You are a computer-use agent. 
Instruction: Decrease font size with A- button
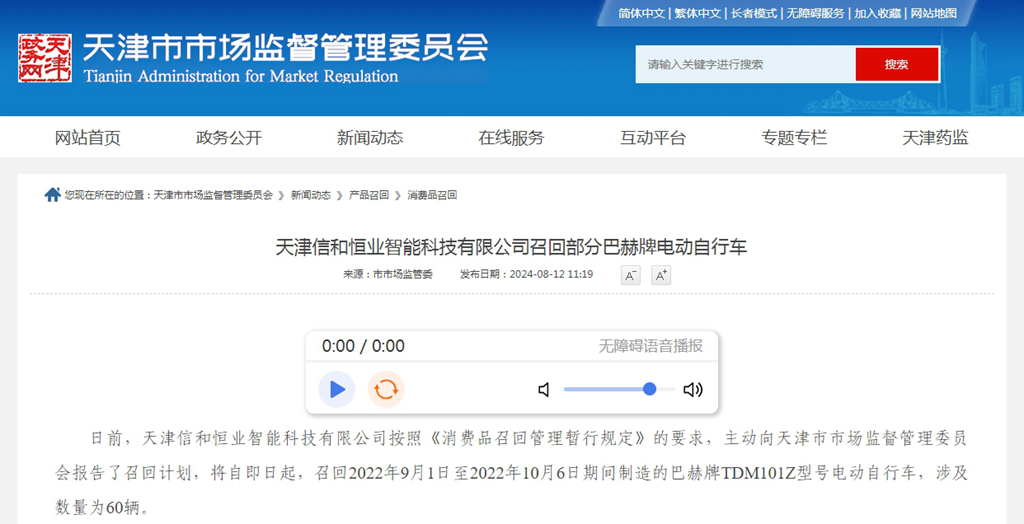630,275
